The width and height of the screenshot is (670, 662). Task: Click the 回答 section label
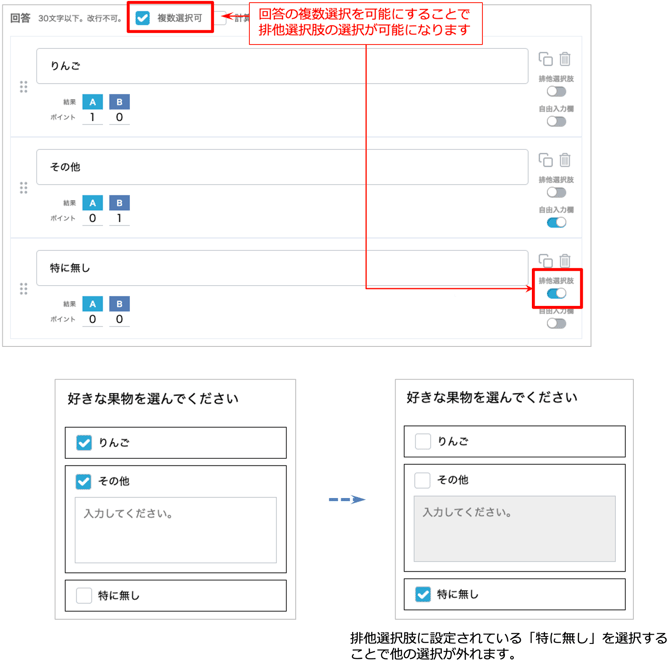coord(20,18)
